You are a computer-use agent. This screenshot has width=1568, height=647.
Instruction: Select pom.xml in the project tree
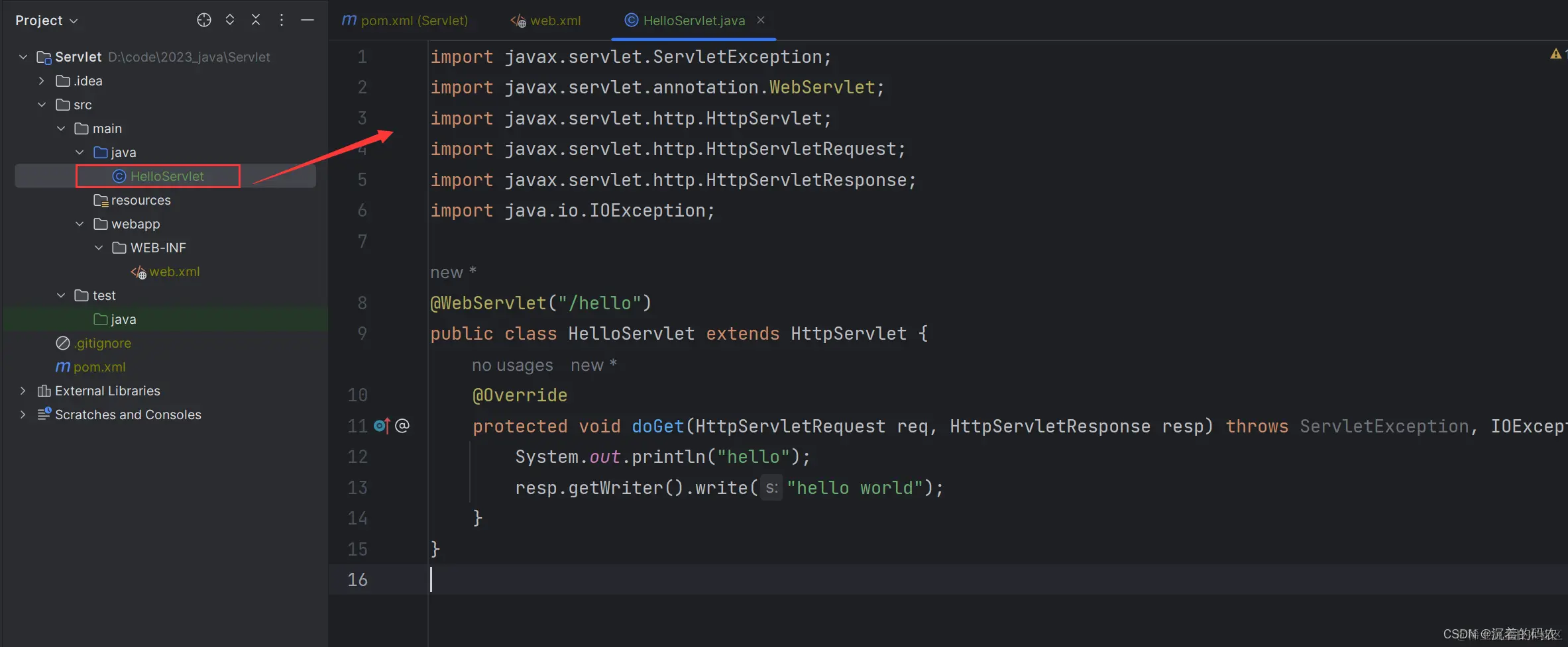pos(91,367)
